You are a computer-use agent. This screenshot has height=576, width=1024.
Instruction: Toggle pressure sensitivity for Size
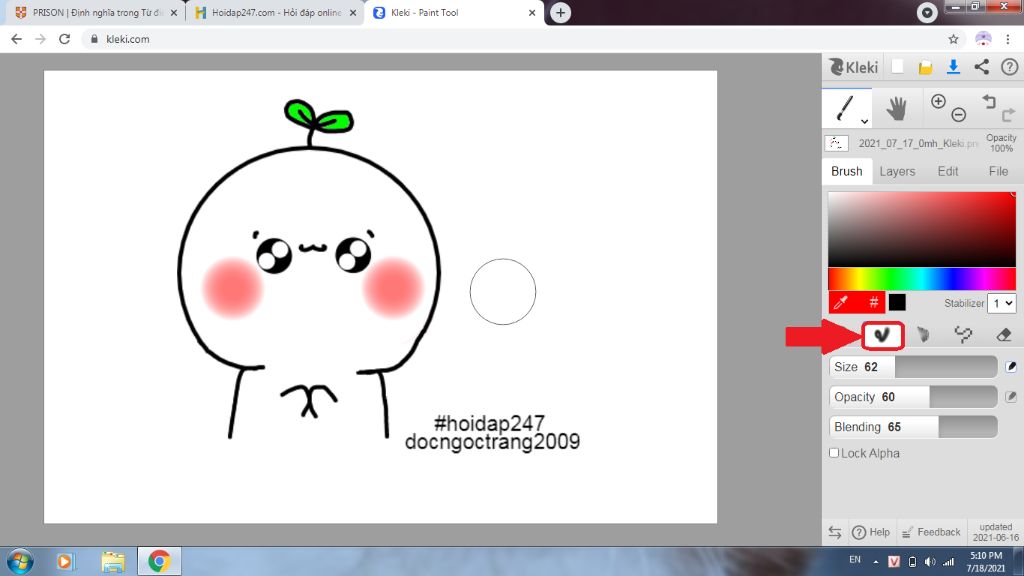coord(1011,367)
